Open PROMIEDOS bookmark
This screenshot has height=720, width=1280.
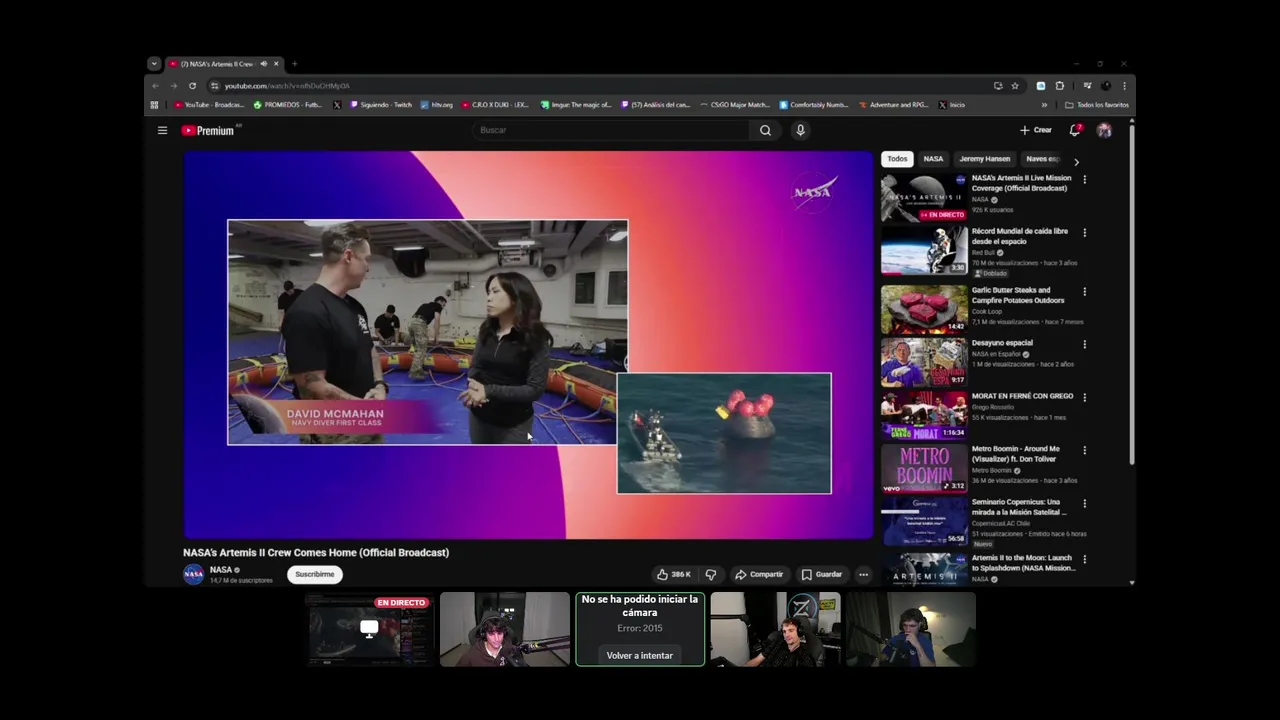tap(288, 105)
